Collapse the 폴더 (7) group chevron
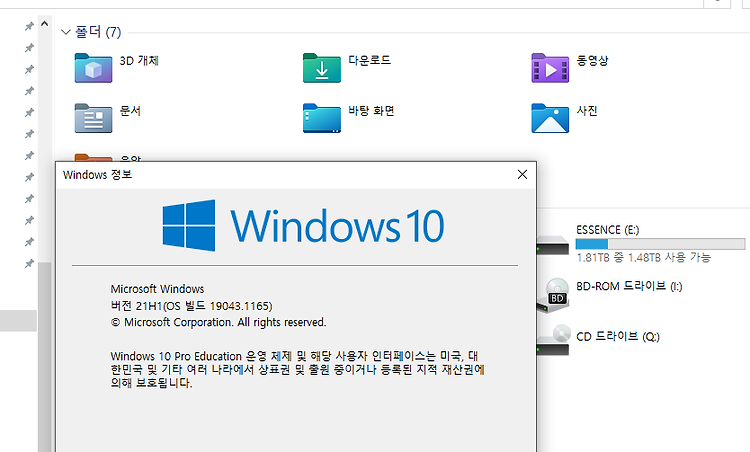Screen dimensions: 750x452 66,32
